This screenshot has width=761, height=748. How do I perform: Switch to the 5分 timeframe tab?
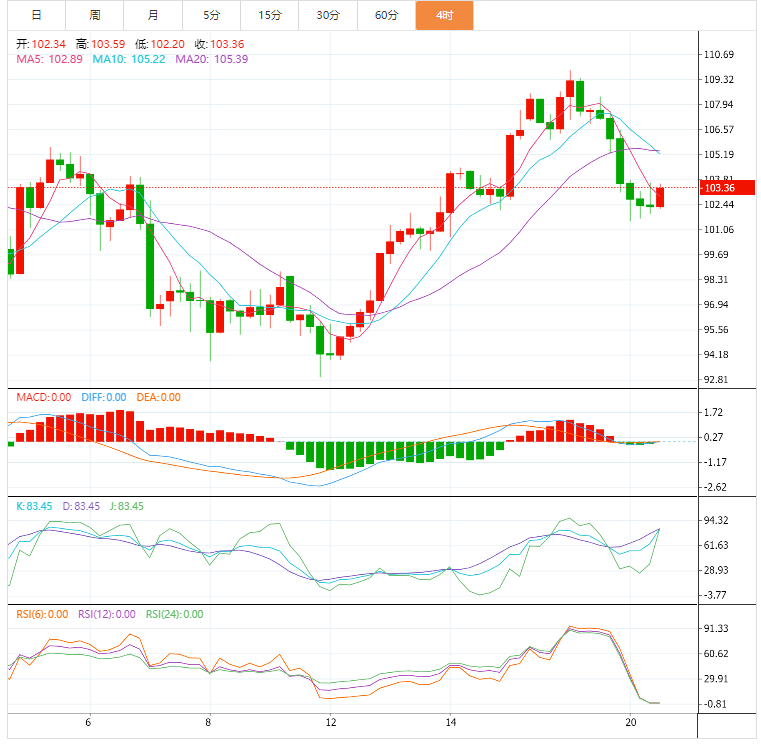(x=211, y=15)
